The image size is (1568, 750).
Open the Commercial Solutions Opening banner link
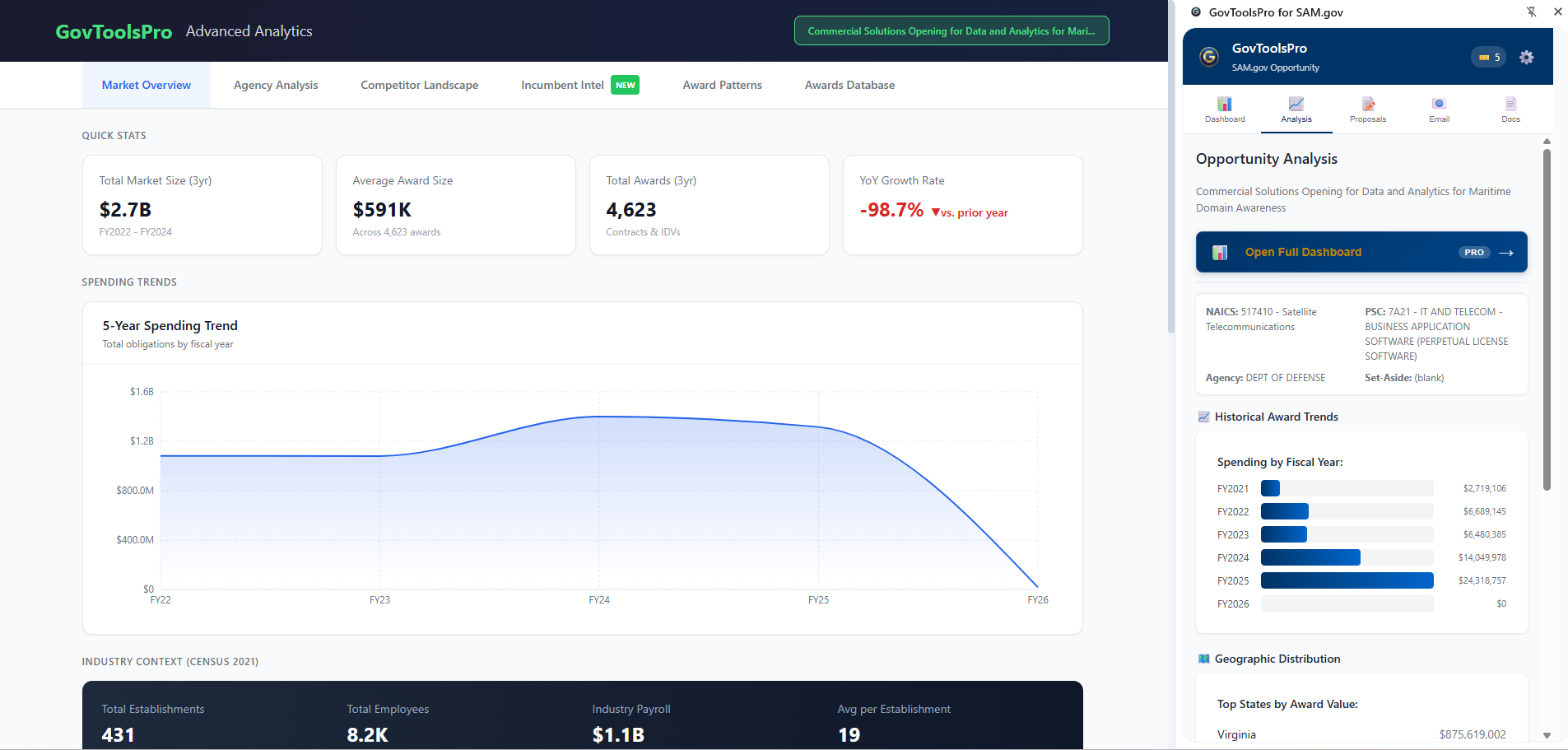click(951, 30)
